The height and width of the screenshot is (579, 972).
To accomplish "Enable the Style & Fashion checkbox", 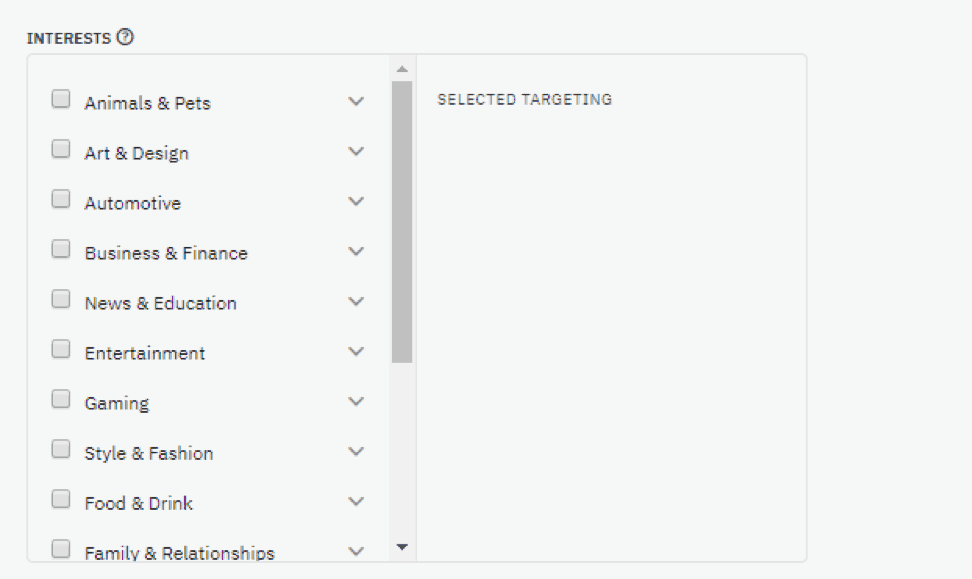I will (61, 449).
